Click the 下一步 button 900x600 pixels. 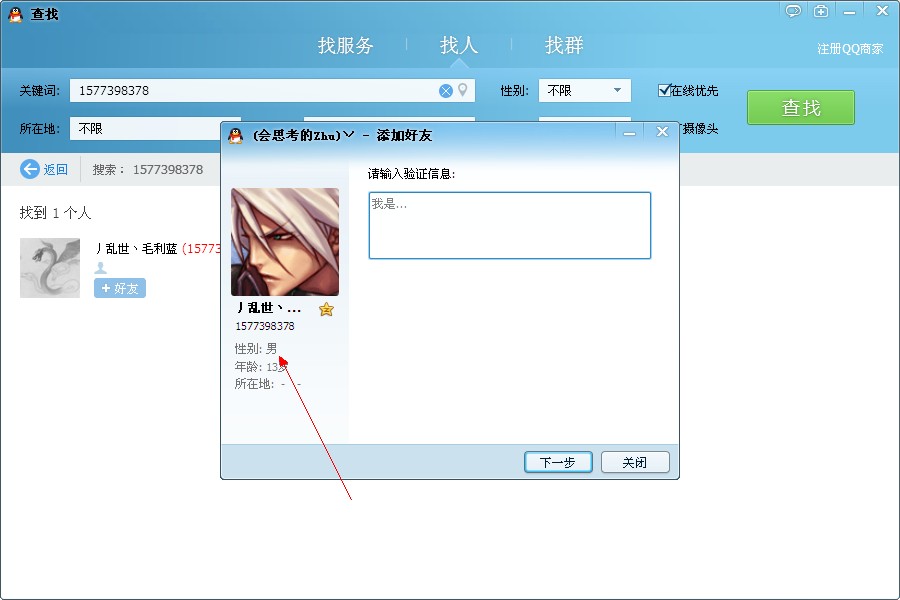pos(558,463)
